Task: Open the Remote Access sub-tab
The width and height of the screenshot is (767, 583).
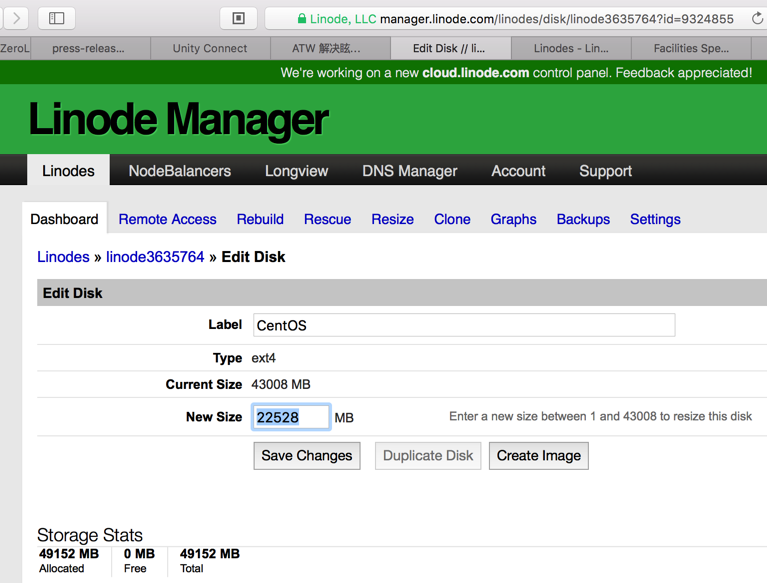Action: (x=167, y=219)
